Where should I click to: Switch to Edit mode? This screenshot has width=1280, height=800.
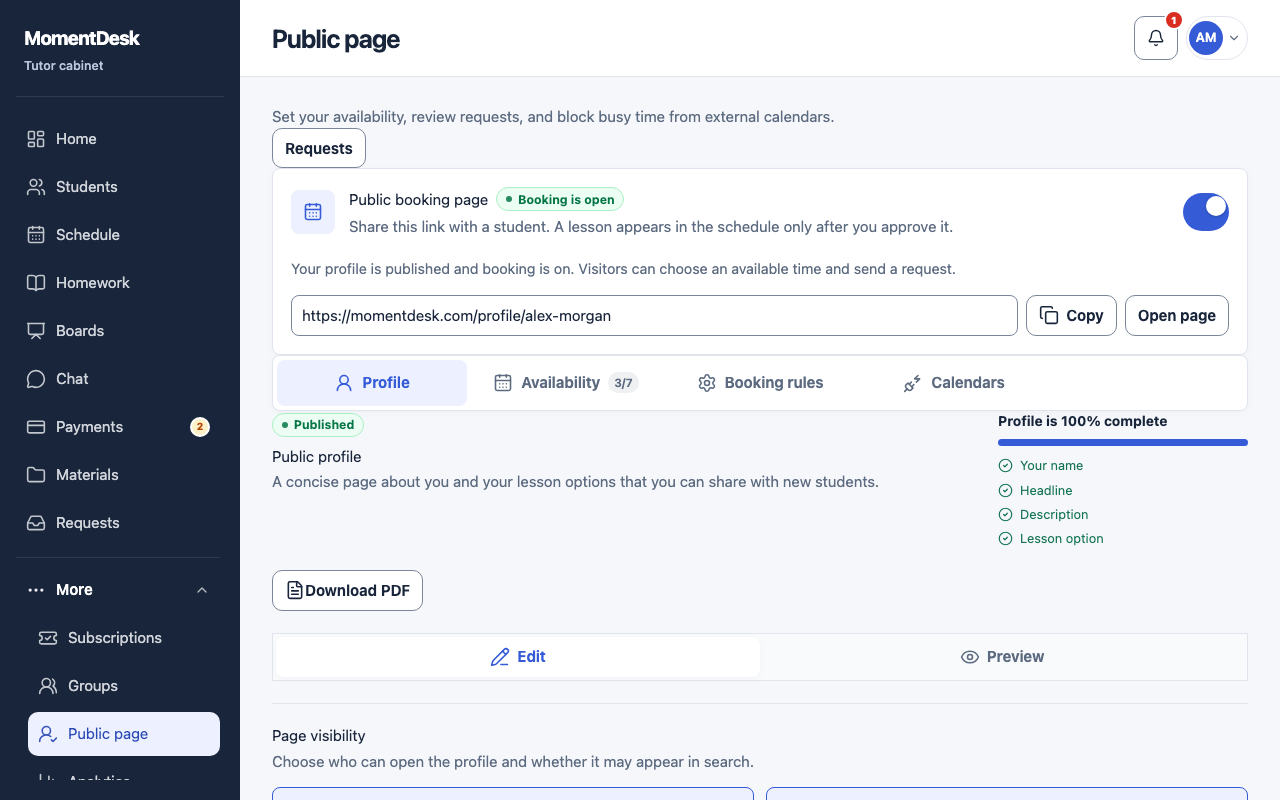point(518,657)
